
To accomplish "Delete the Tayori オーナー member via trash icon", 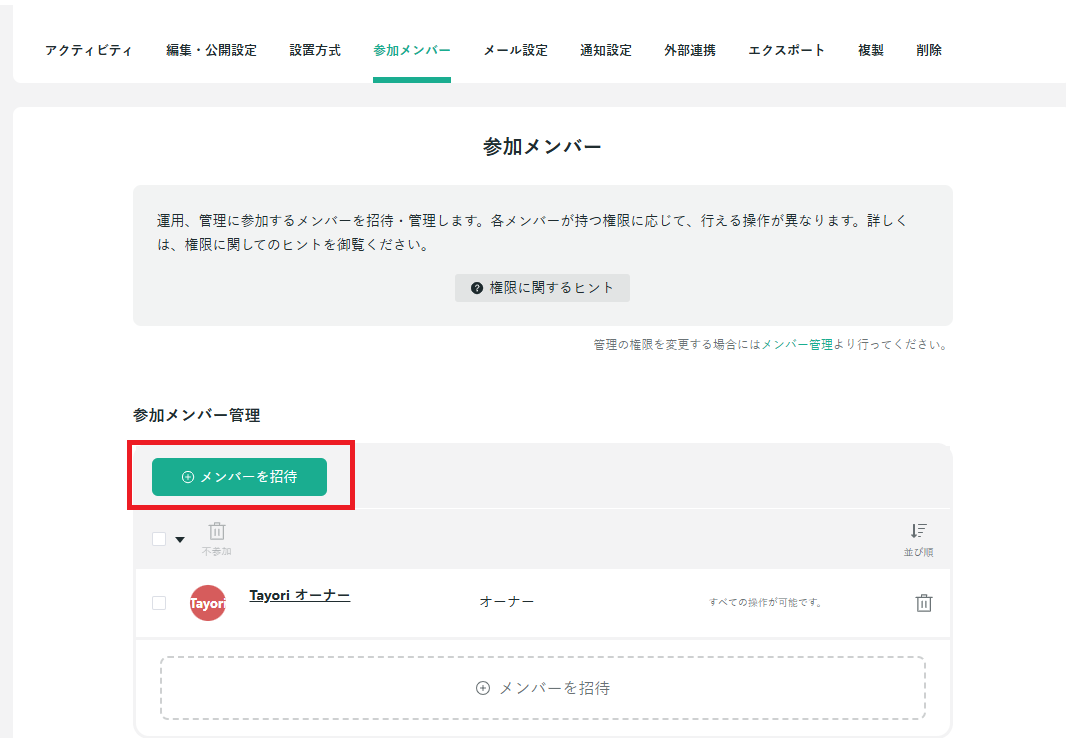I will 923,603.
